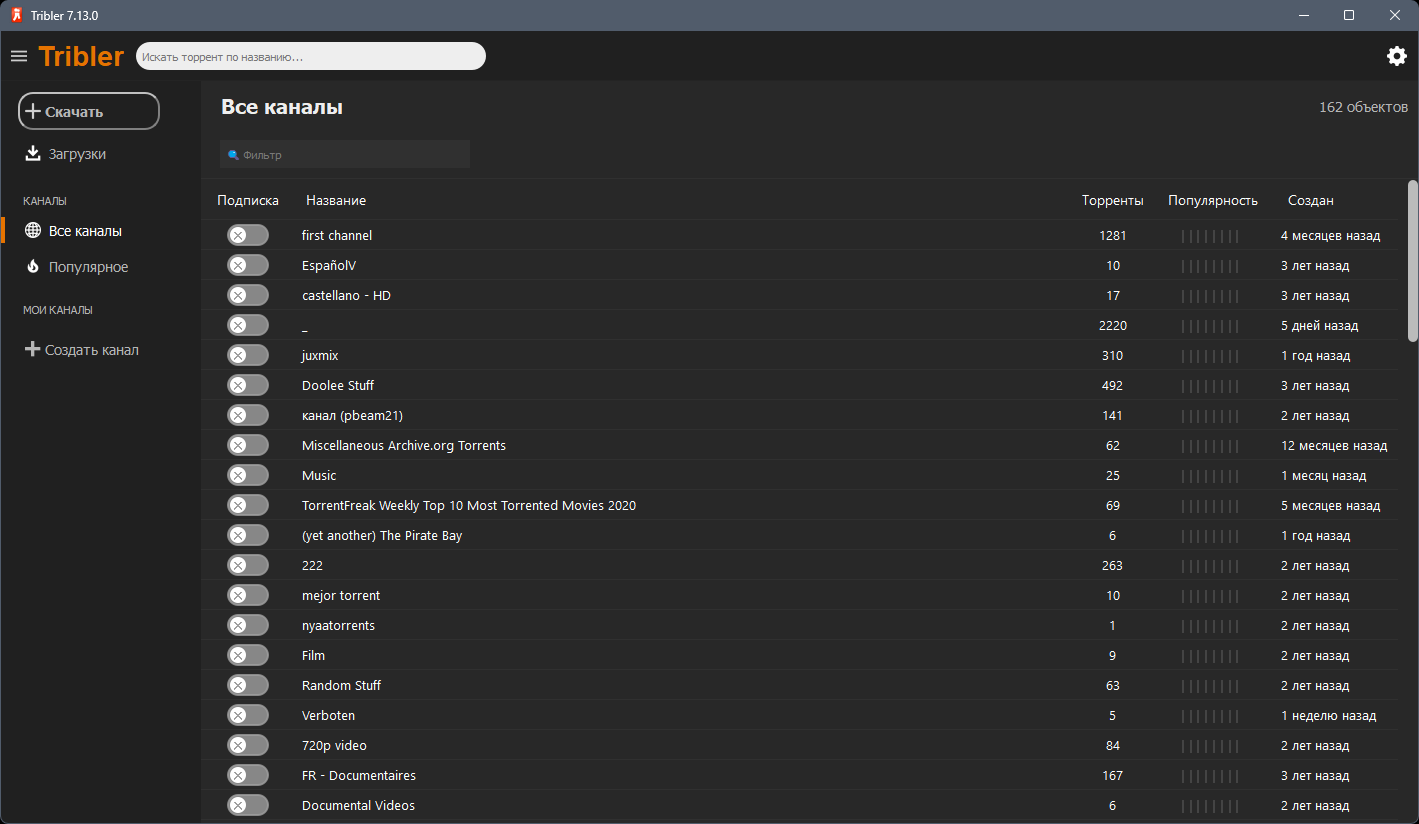The image size is (1419, 824).
Task: Click the globe icon for Все каналы
Action: point(33,231)
